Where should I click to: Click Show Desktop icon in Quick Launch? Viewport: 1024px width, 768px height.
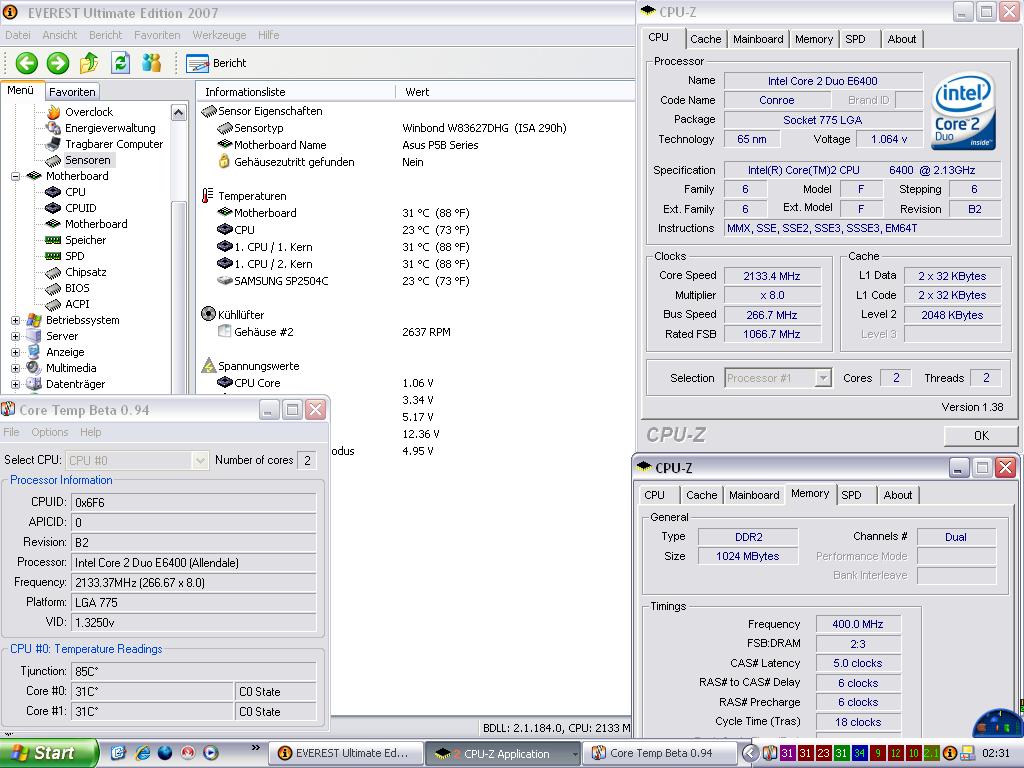[x=119, y=754]
